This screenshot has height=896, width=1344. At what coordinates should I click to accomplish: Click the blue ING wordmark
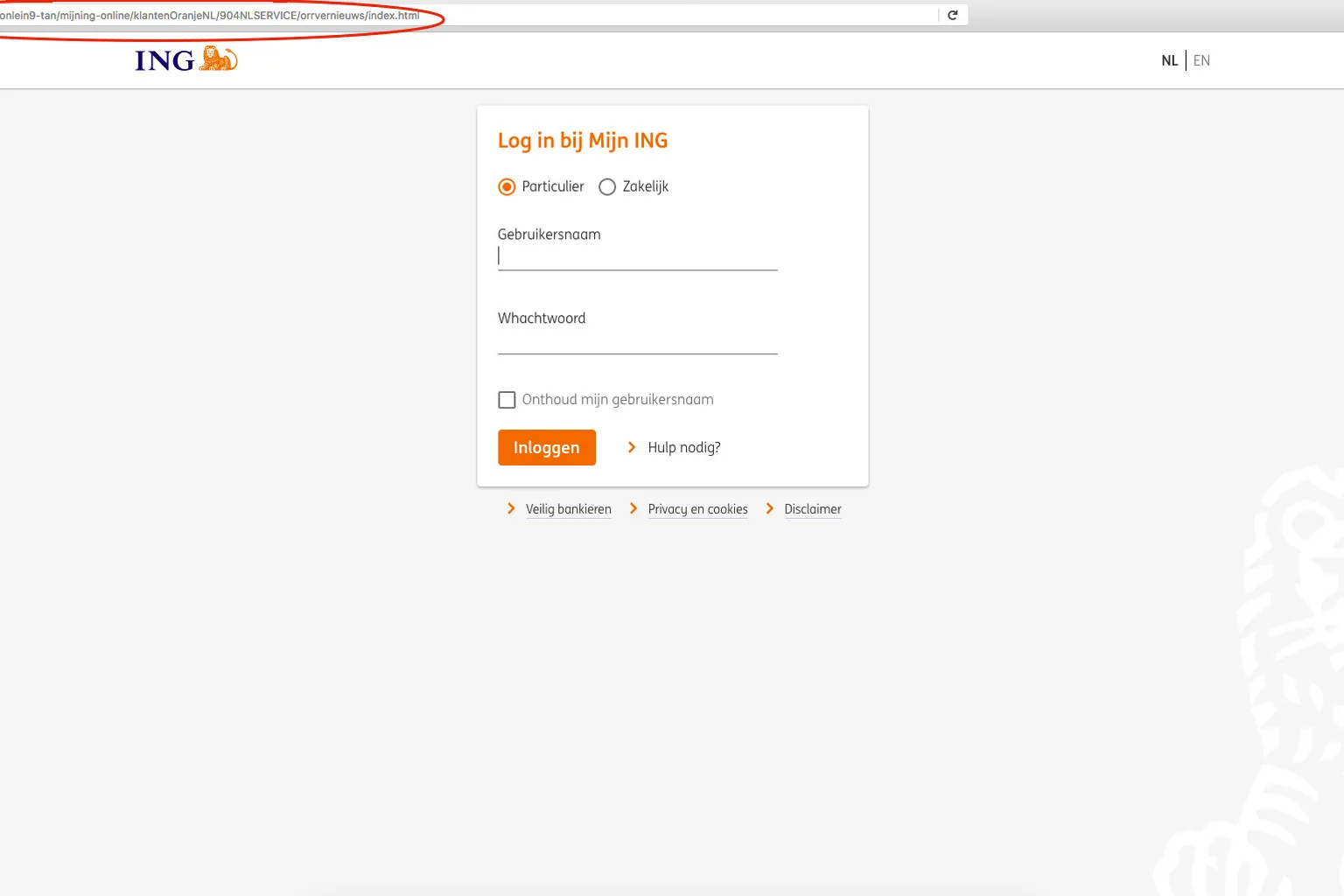pyautogui.click(x=164, y=60)
